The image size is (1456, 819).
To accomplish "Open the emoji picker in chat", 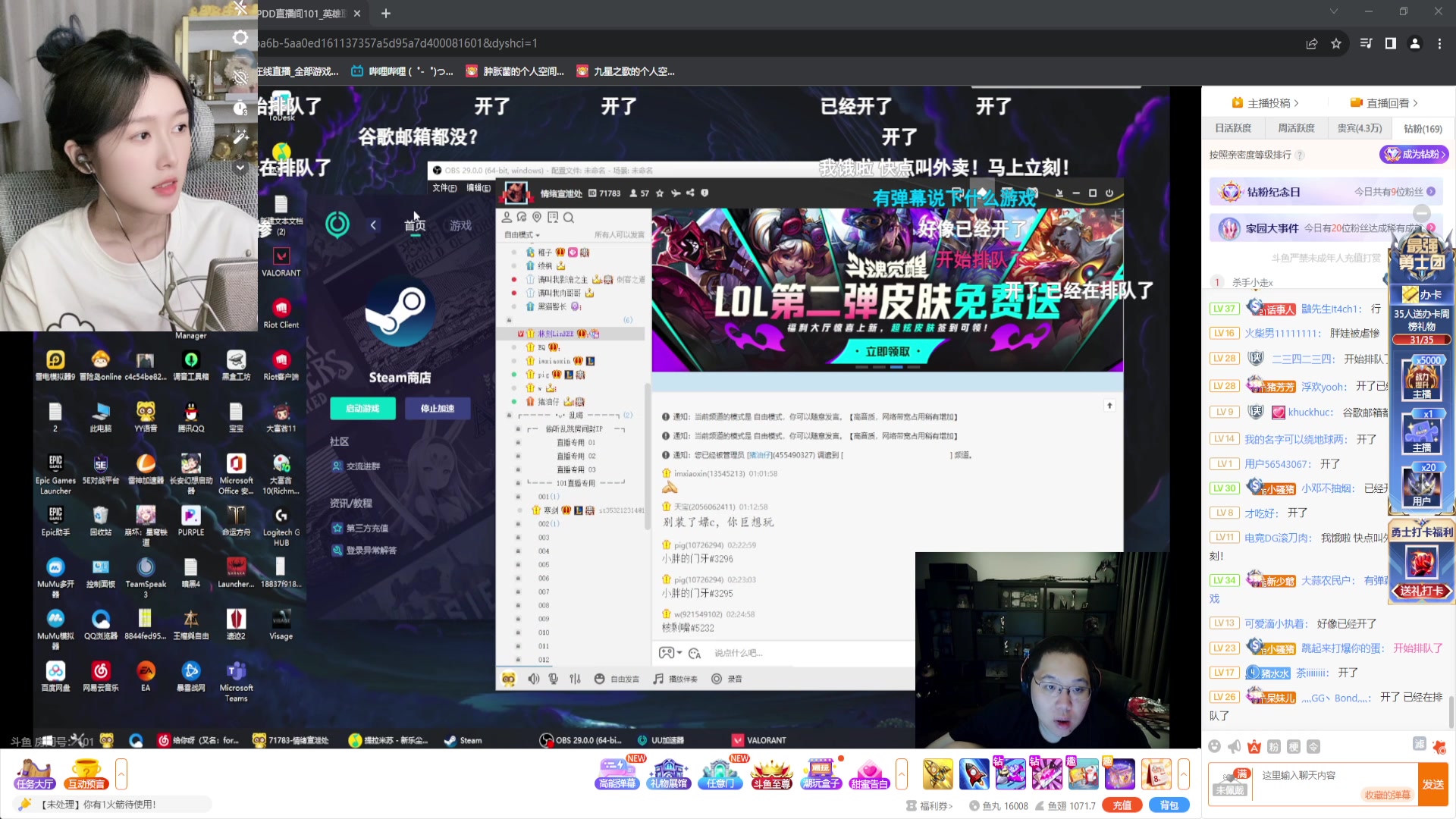I will [x=1215, y=746].
